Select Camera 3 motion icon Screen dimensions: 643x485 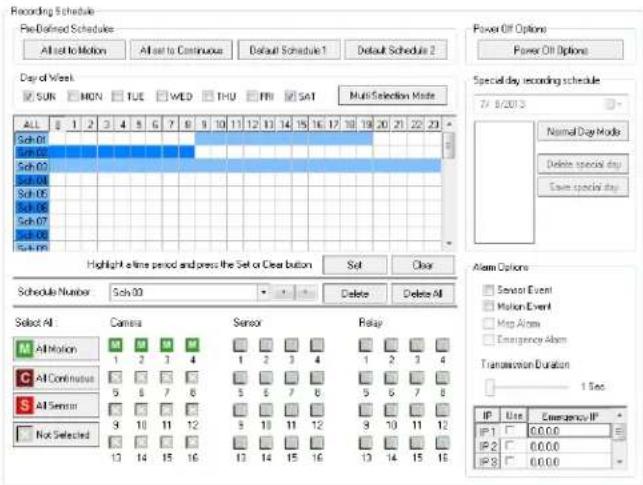[166, 345]
